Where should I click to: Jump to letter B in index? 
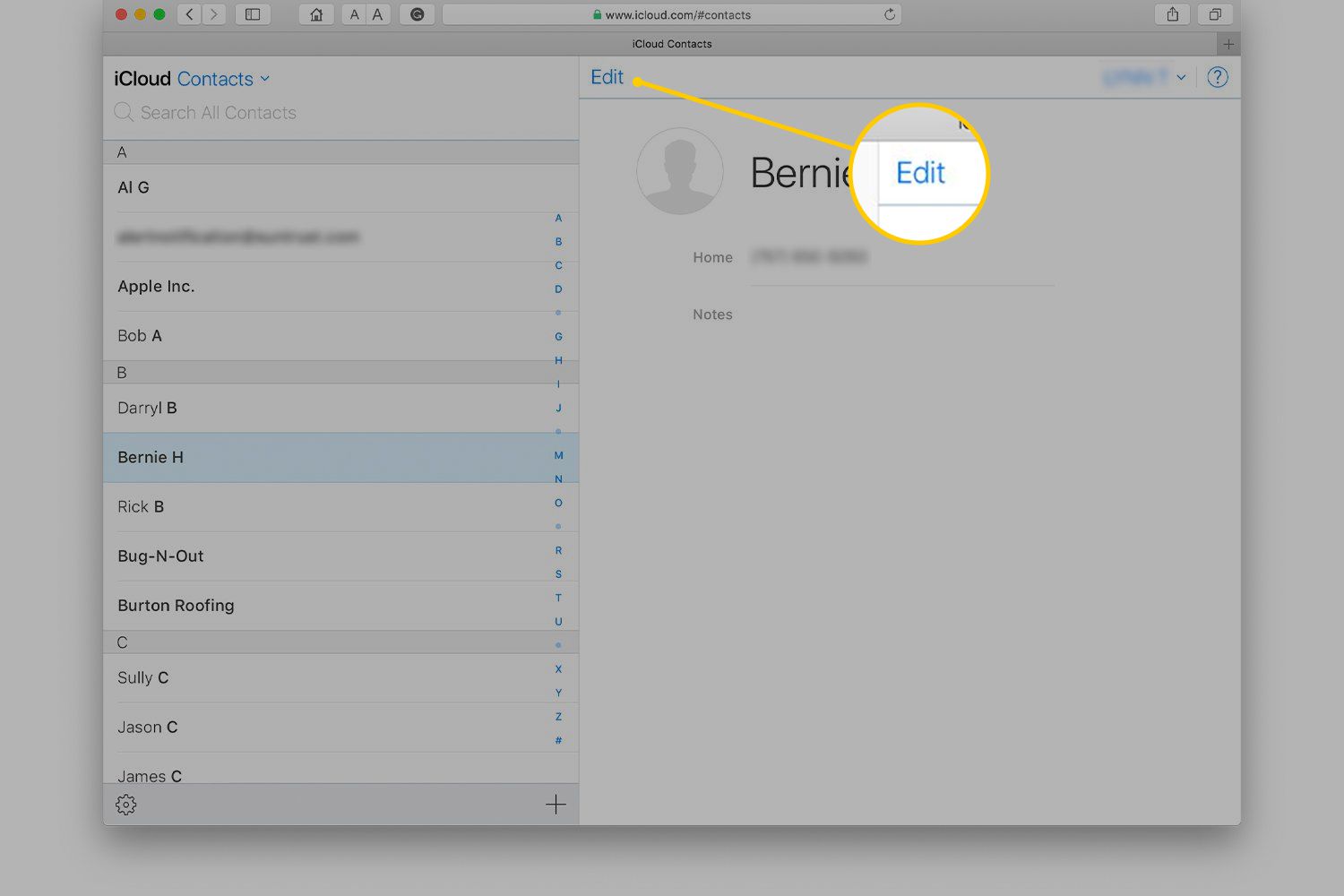[x=558, y=242]
